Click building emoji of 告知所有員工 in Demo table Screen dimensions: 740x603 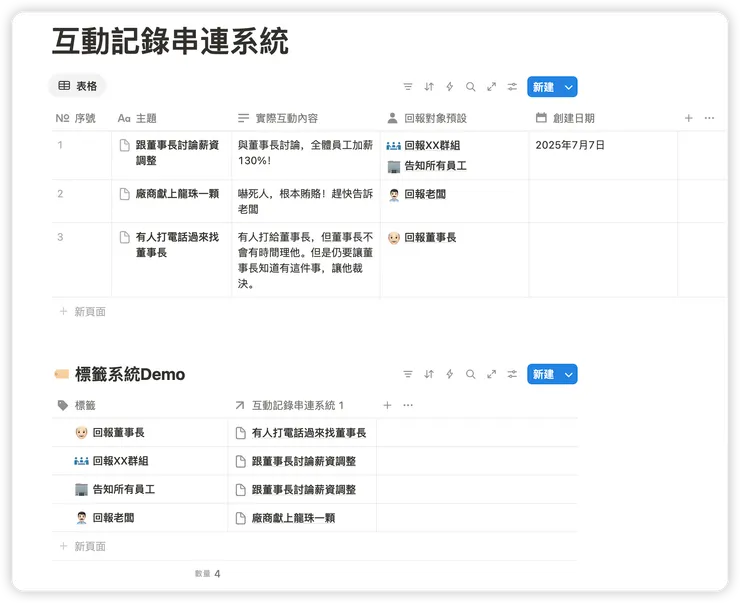[x=81, y=490]
